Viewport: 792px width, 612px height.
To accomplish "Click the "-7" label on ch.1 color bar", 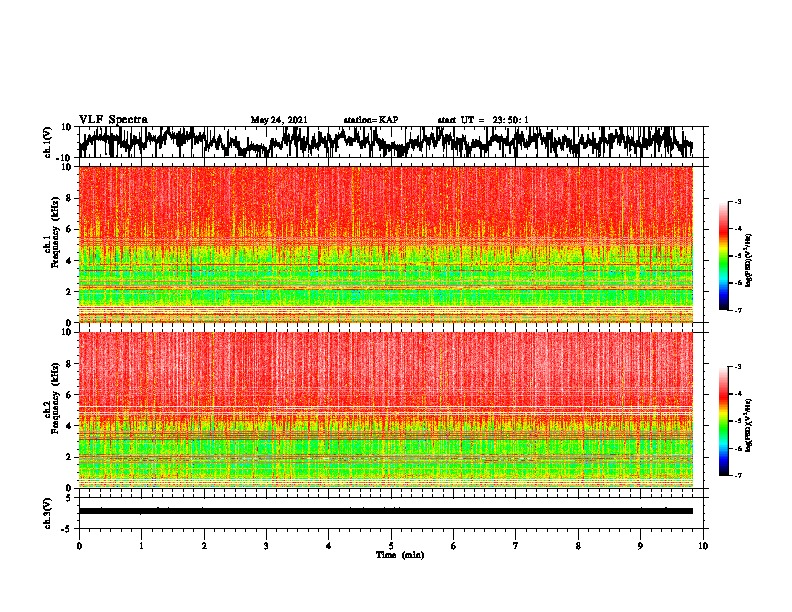I will click(x=737, y=310).
